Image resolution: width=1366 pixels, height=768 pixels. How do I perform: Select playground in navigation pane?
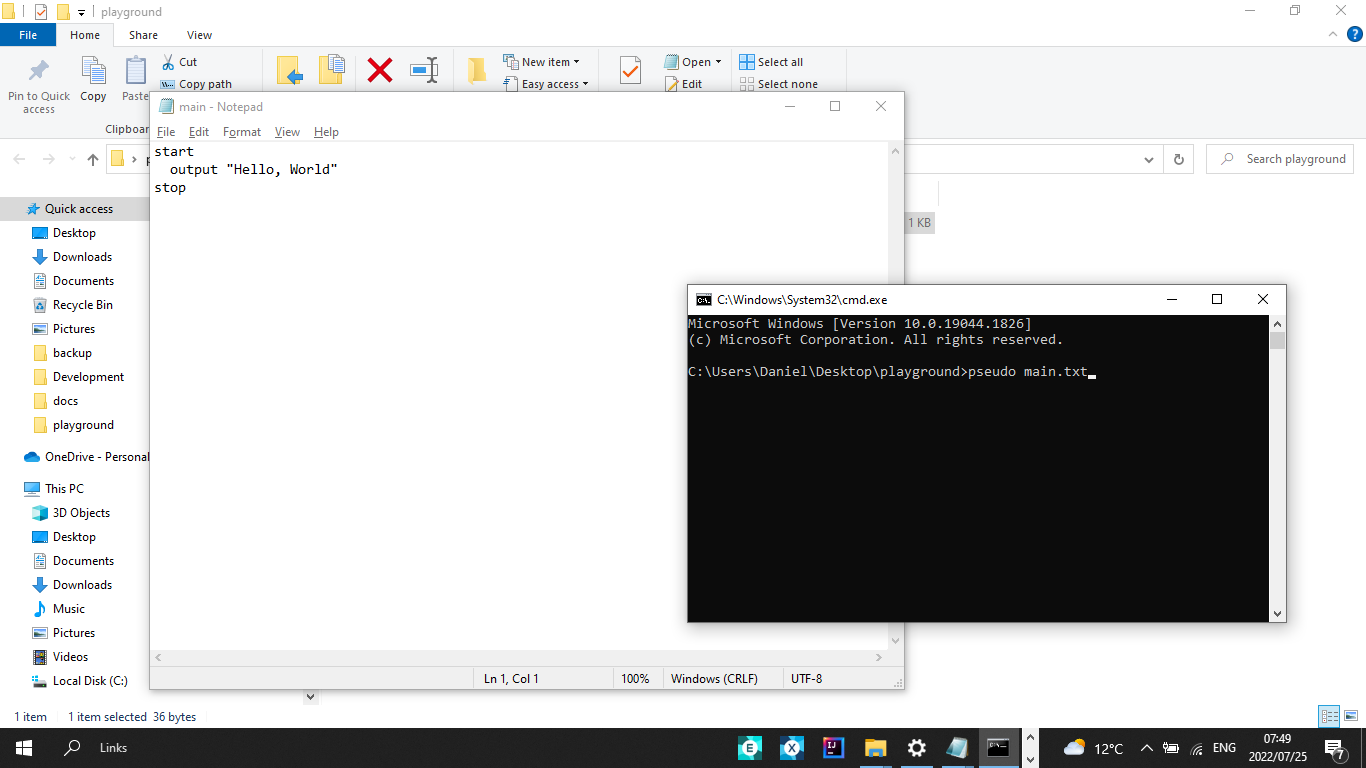(75, 425)
